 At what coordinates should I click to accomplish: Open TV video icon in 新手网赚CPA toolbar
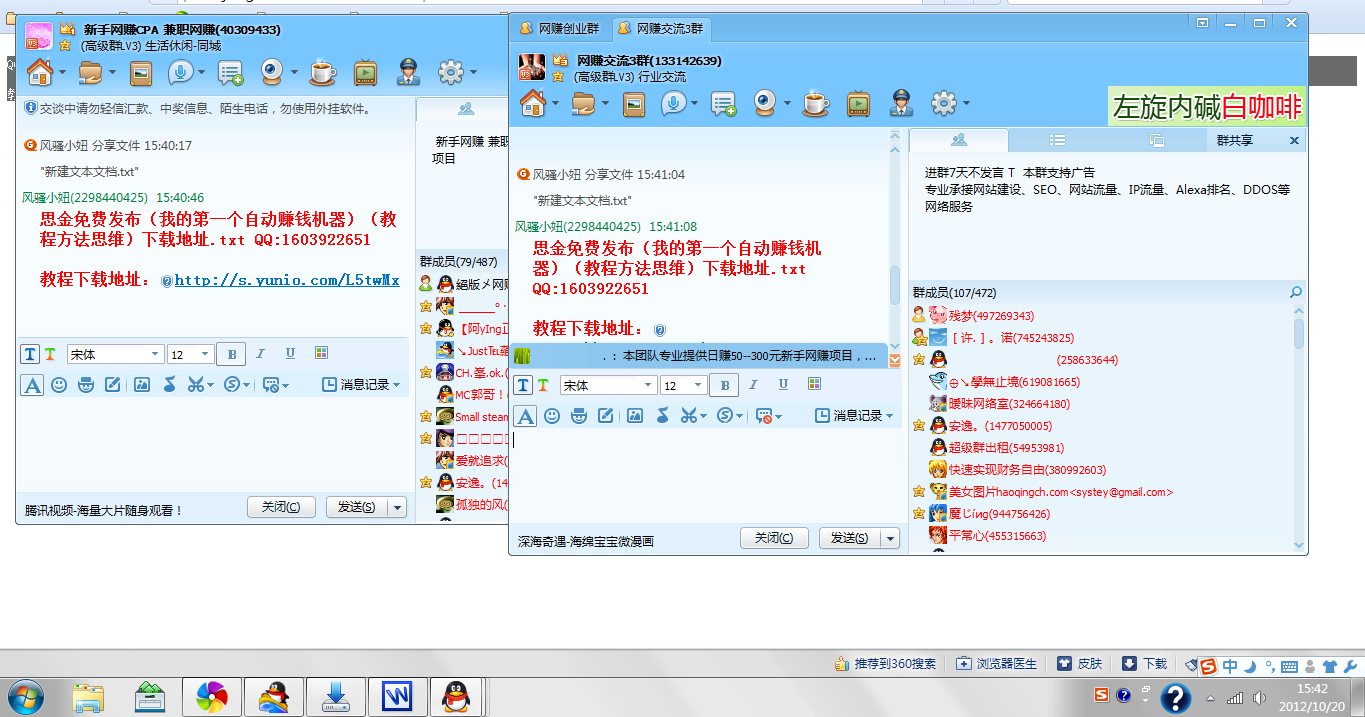(365, 72)
